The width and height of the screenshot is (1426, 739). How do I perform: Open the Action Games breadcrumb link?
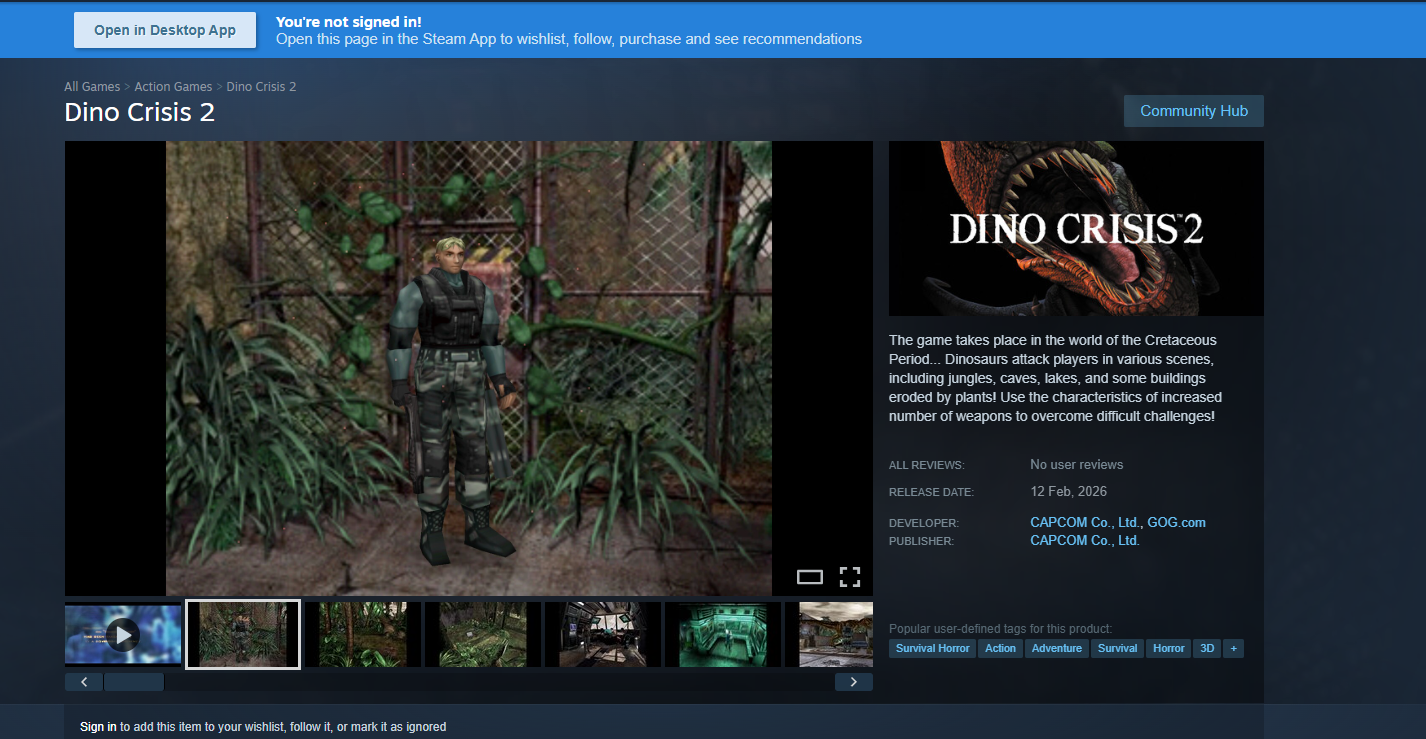point(173,87)
